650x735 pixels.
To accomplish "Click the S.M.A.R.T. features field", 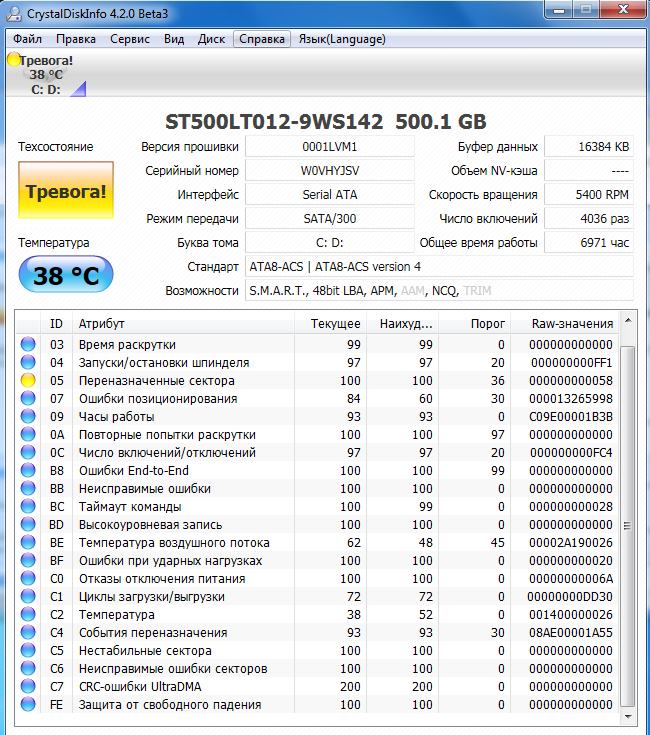I will coord(439,291).
